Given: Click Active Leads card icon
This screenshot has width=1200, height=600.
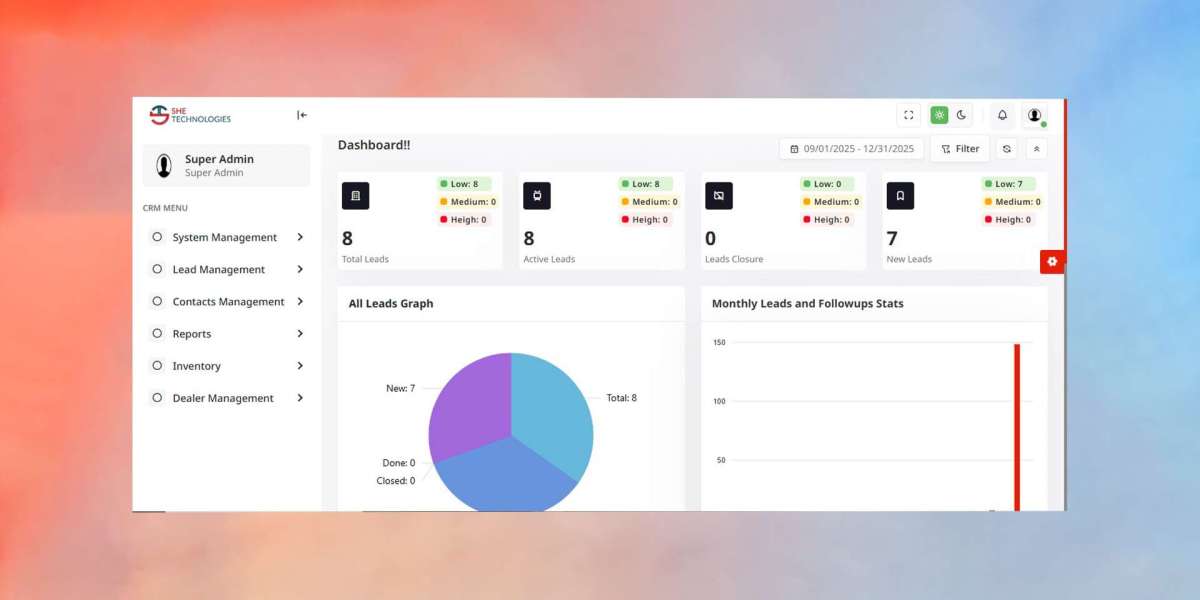Looking at the screenshot, I should [537, 196].
